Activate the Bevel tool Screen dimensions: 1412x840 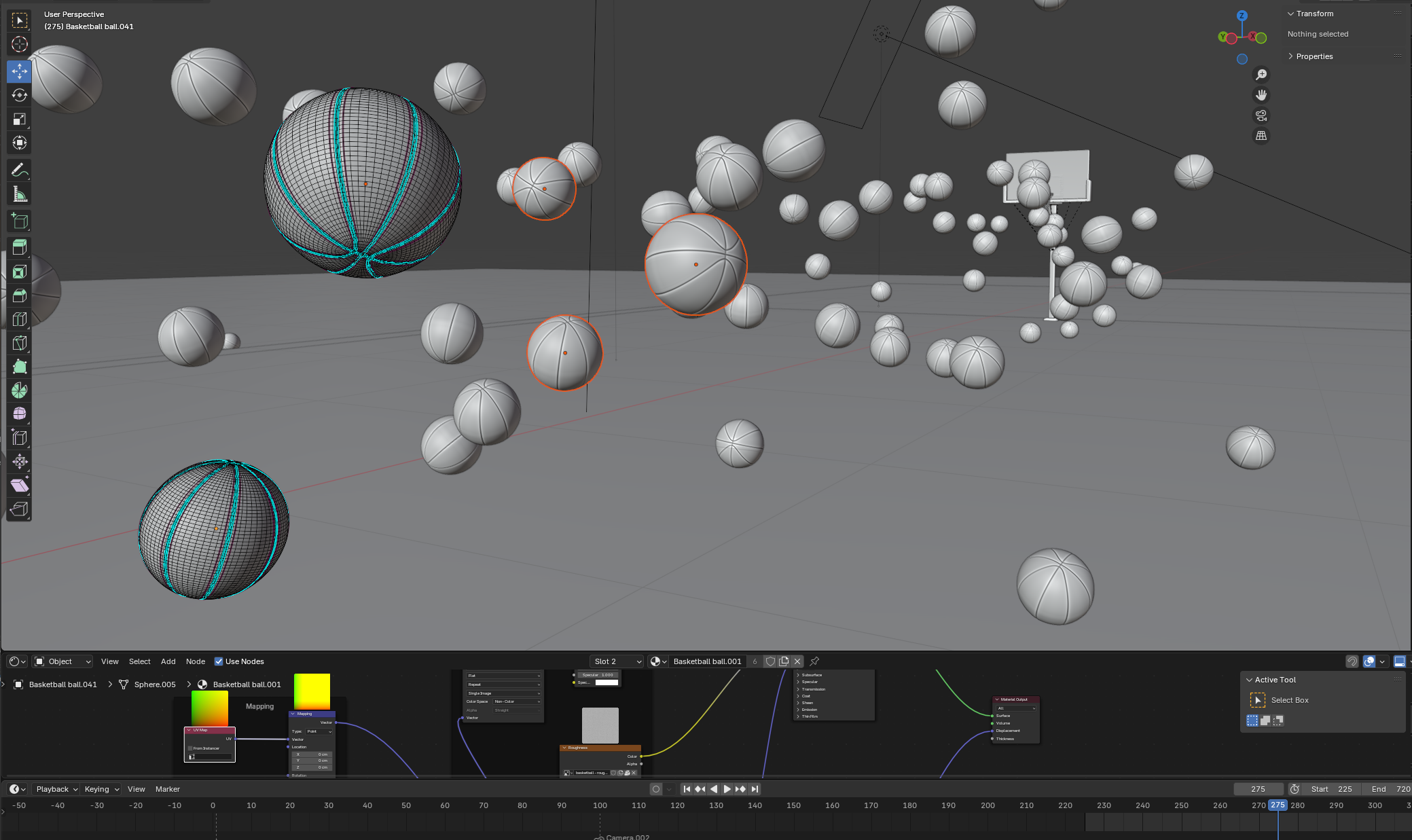pos(19,295)
